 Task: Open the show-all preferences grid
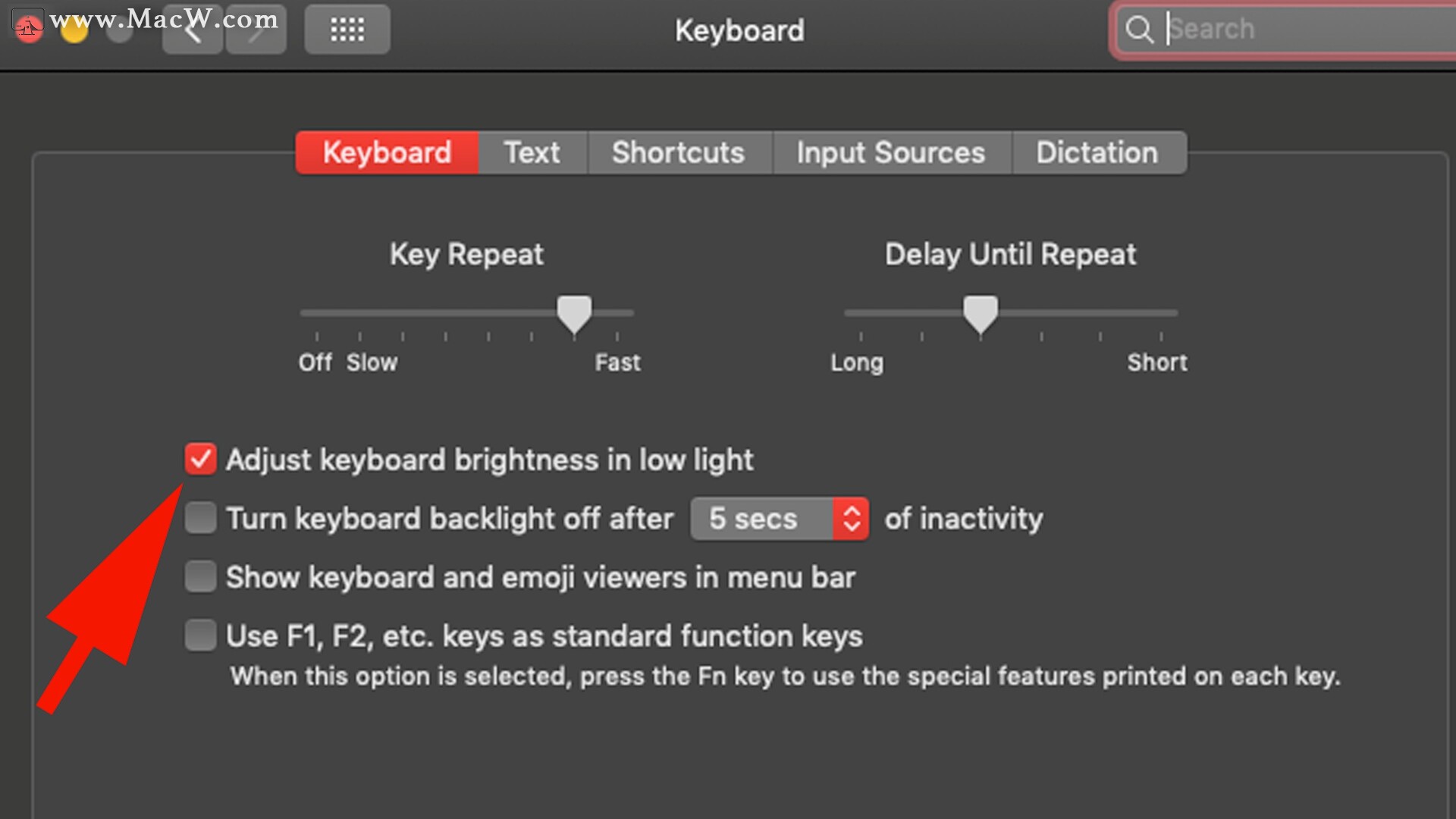click(x=347, y=30)
